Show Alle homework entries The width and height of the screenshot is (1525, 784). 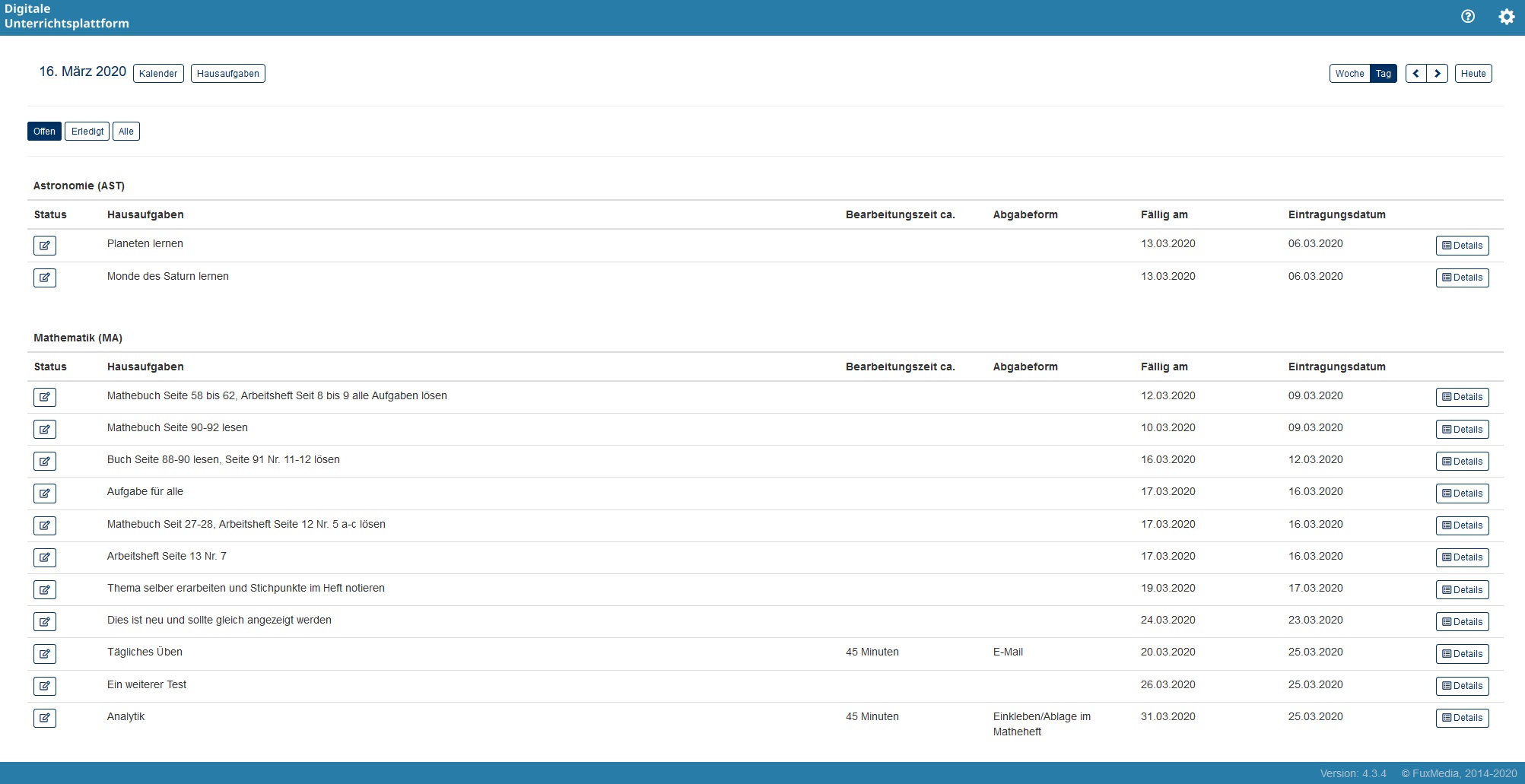tap(126, 132)
